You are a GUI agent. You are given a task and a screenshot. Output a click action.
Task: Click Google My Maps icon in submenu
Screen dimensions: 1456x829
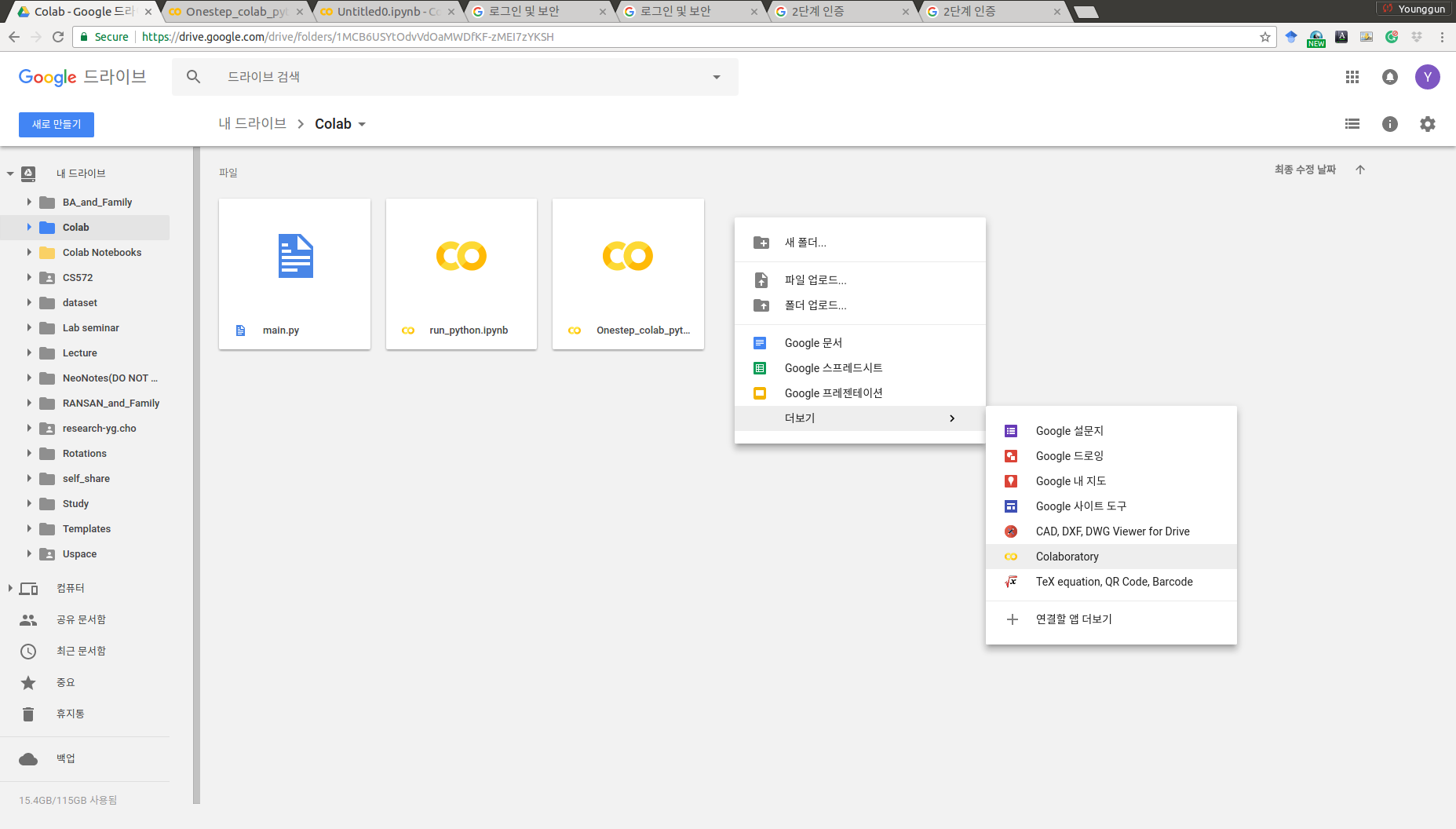pos(1011,481)
